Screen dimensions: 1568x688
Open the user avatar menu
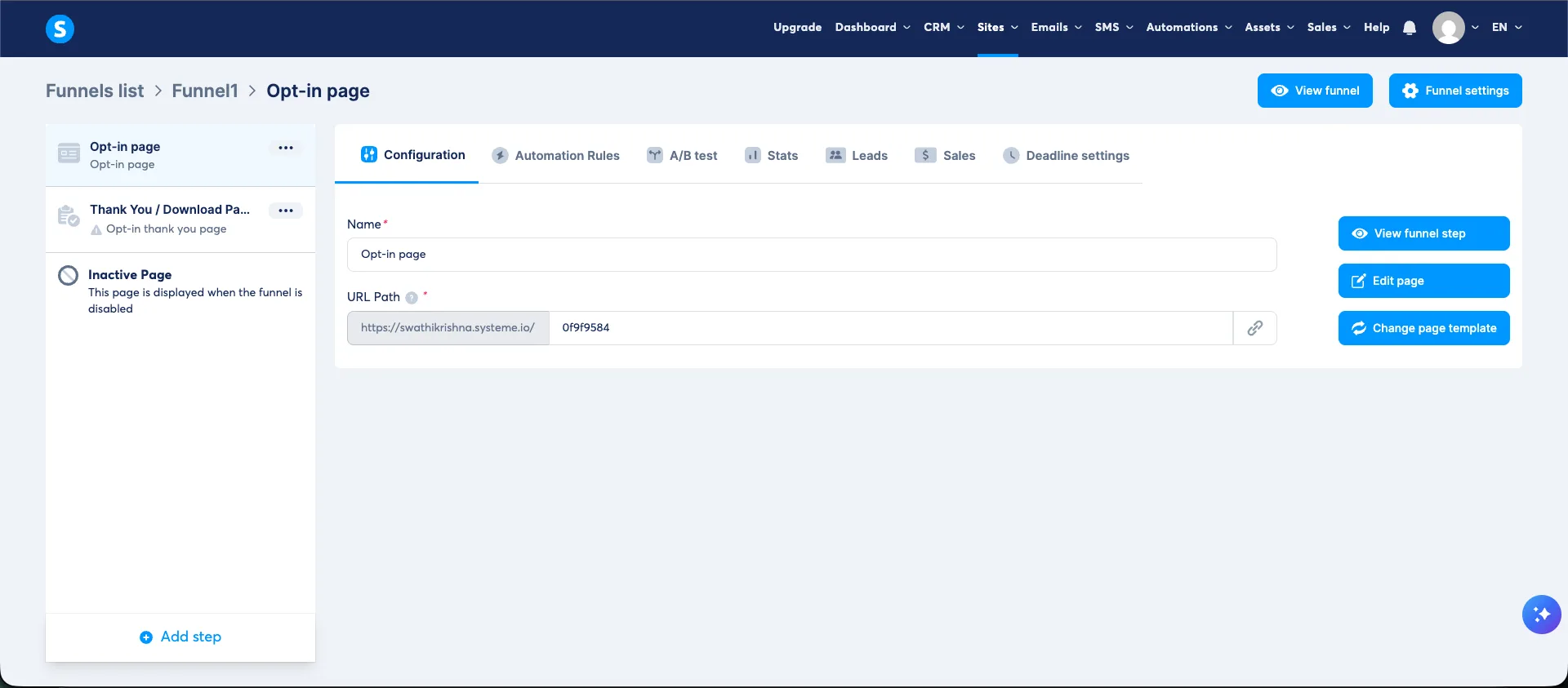1449,28
